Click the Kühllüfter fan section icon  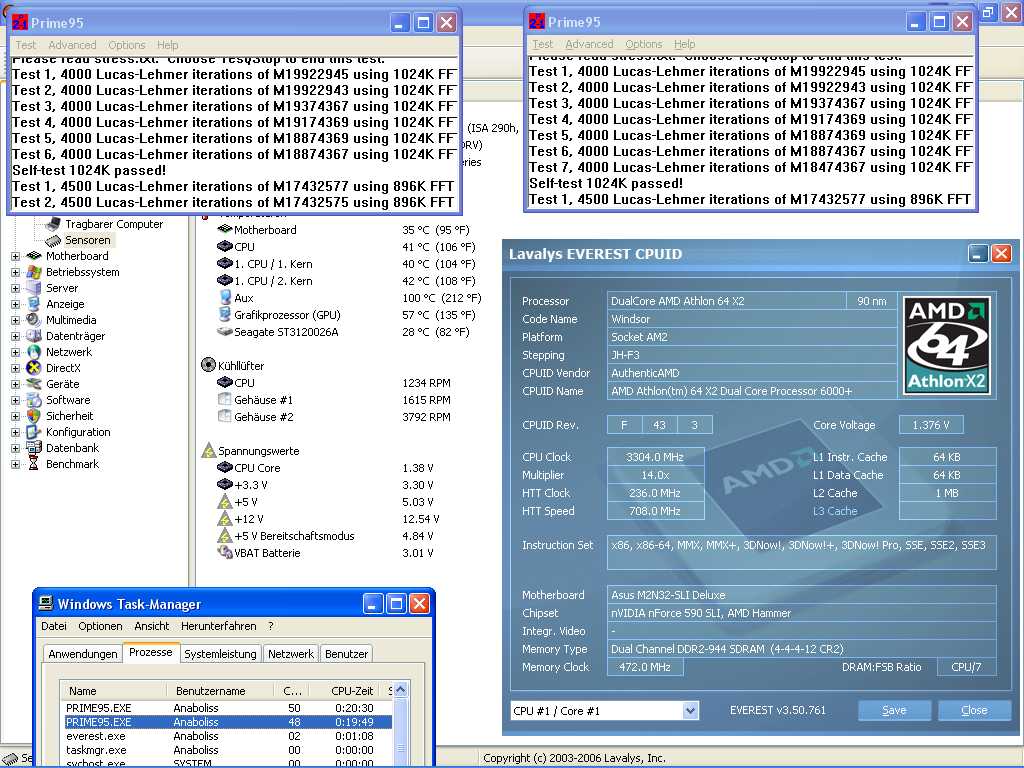[x=208, y=365]
